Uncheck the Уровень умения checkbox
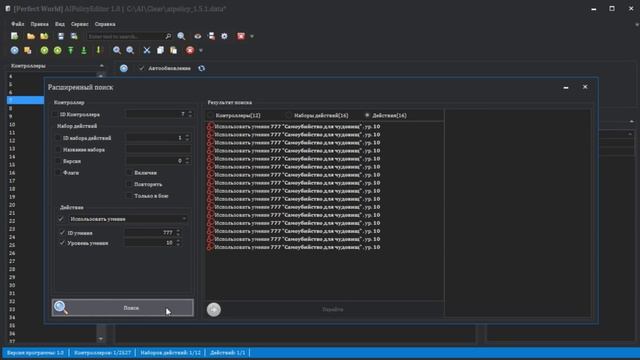 coord(62,243)
